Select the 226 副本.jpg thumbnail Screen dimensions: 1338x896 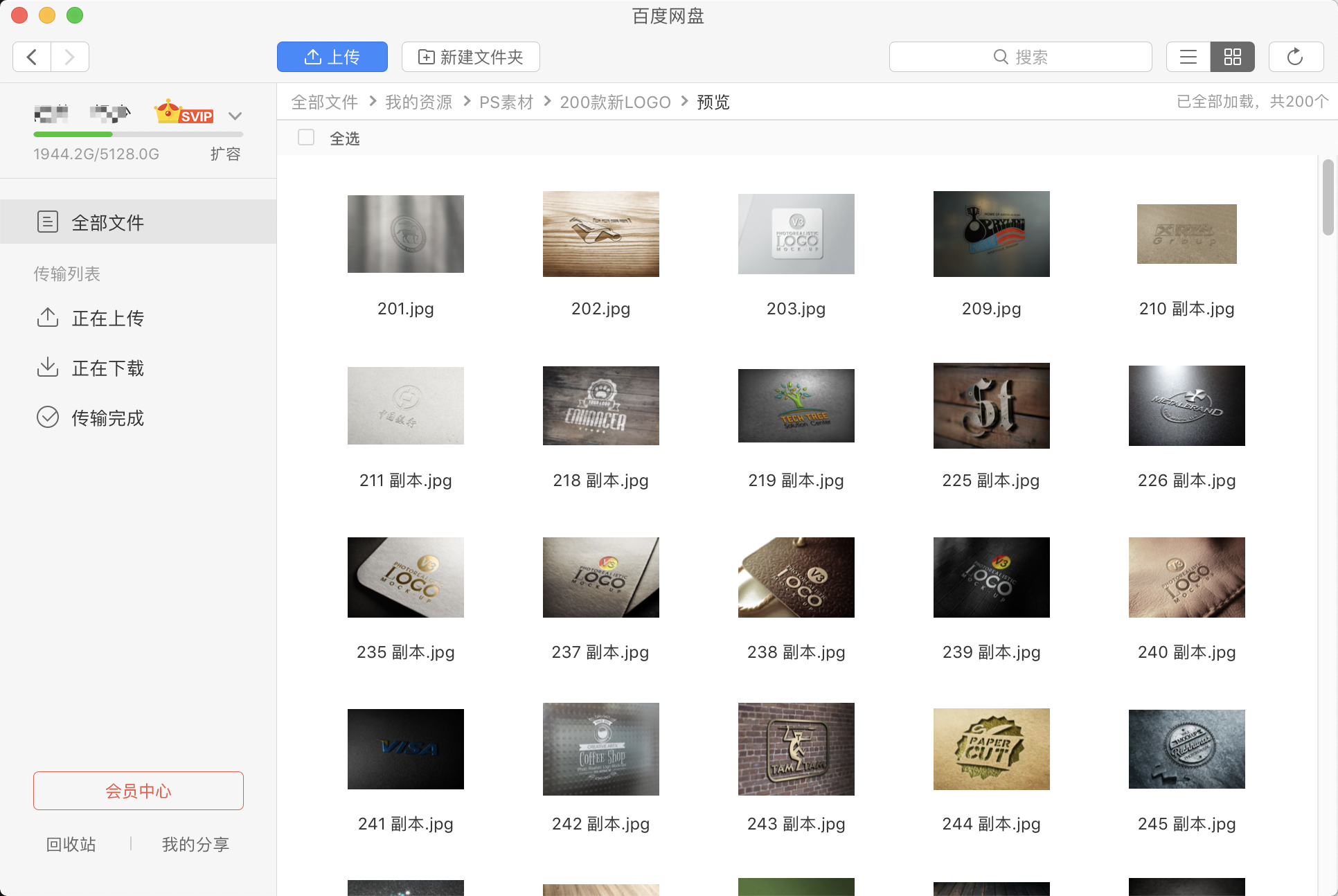click(1187, 406)
